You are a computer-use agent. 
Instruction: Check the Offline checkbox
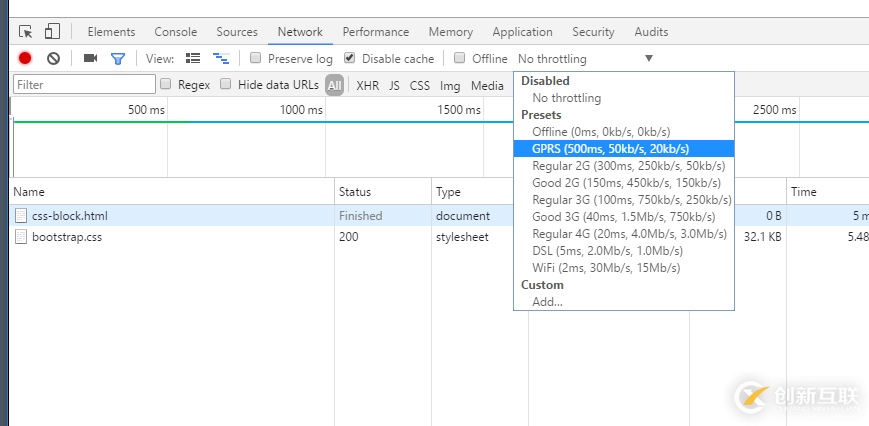[460, 59]
